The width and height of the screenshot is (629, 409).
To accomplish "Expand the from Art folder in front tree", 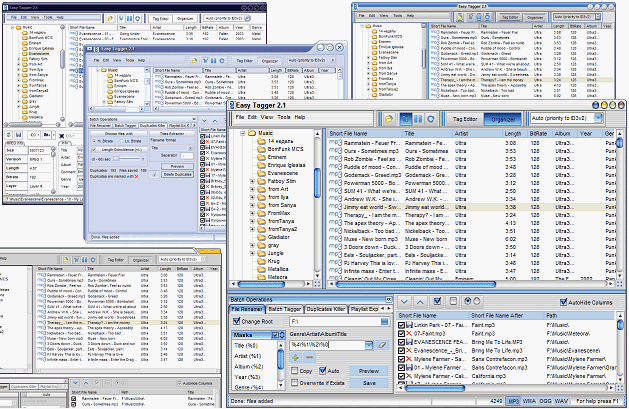I will pos(252,189).
